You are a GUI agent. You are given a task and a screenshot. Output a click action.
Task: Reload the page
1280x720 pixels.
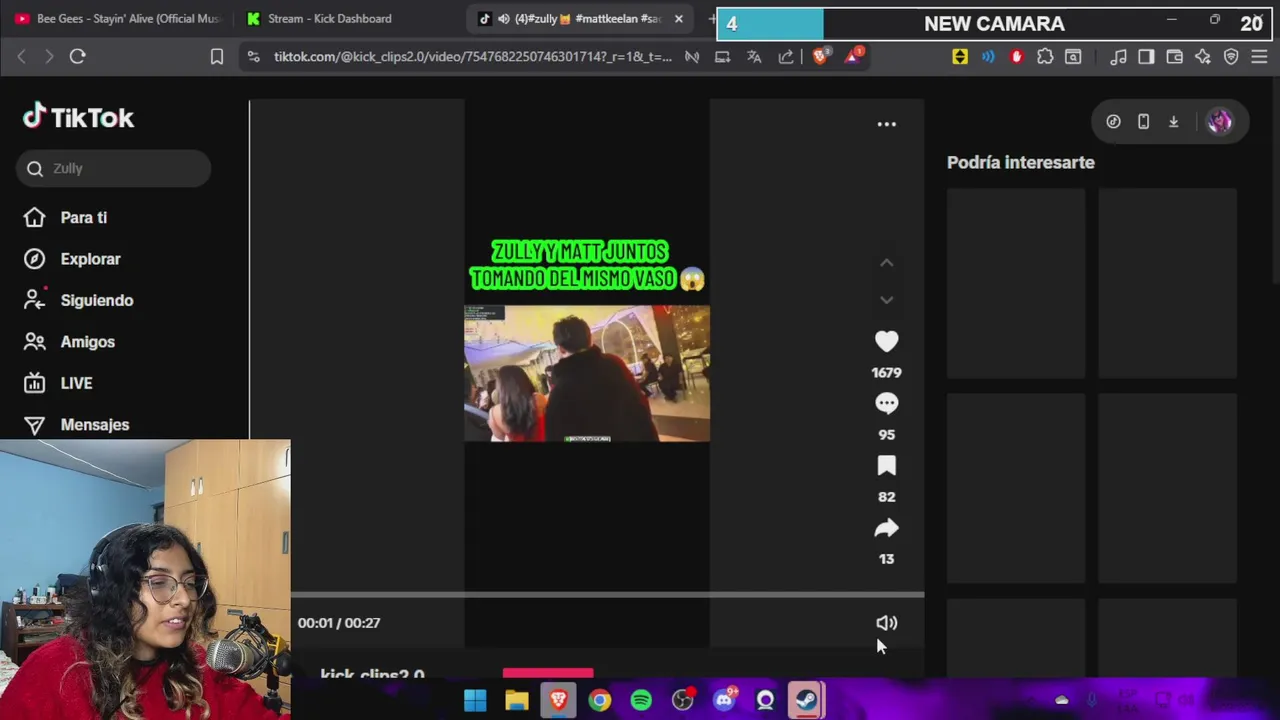click(x=77, y=57)
